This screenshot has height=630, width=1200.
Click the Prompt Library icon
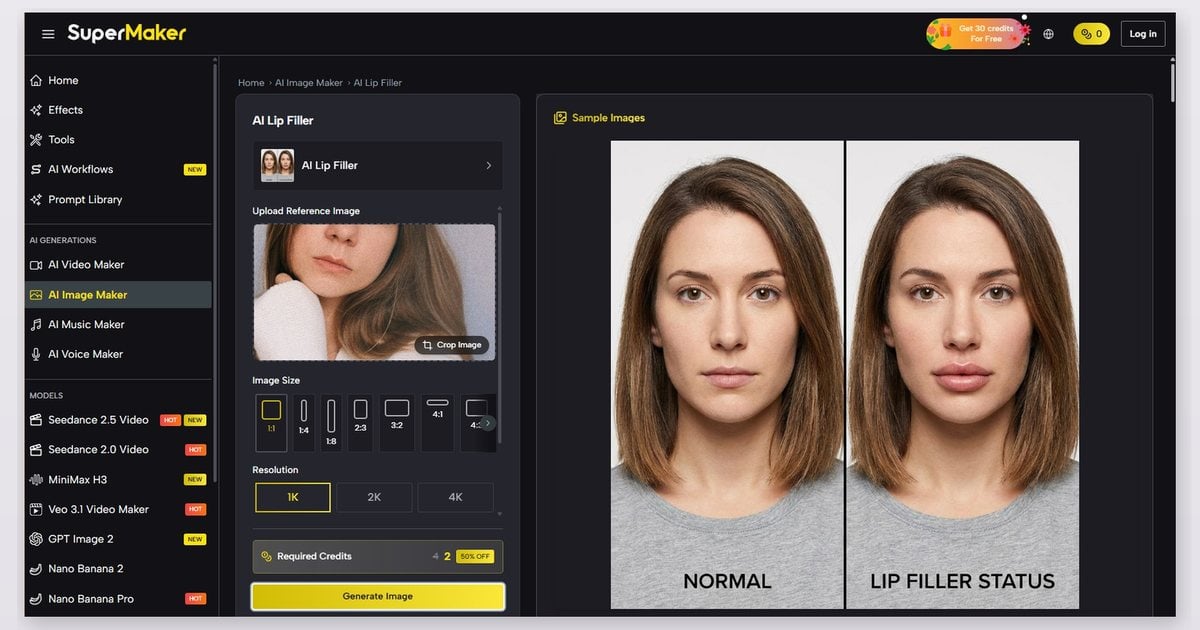(x=36, y=200)
